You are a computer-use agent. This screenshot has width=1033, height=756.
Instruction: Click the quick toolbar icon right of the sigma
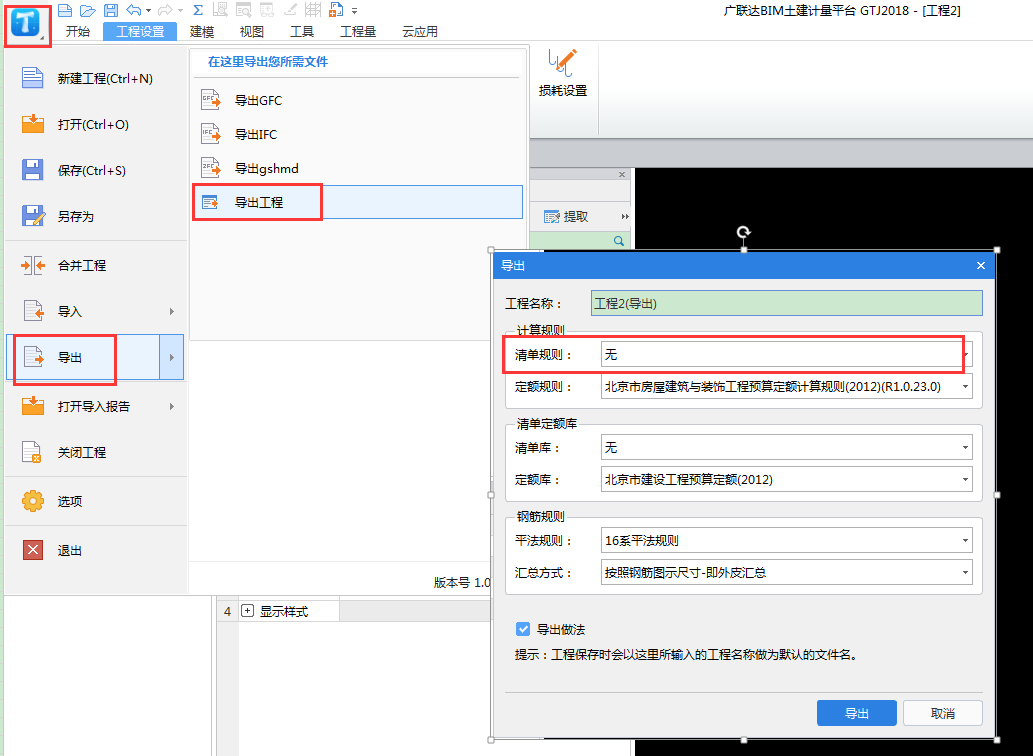tap(220, 10)
